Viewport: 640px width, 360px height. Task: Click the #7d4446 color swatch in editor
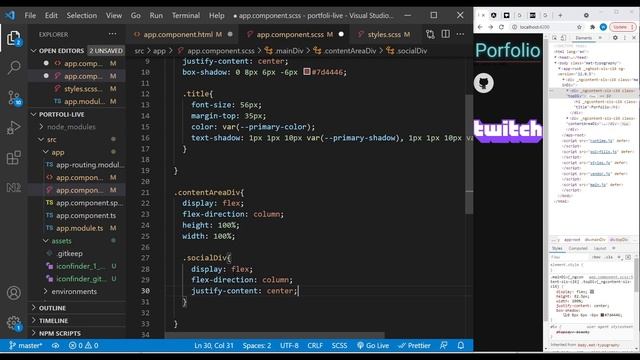(307, 72)
